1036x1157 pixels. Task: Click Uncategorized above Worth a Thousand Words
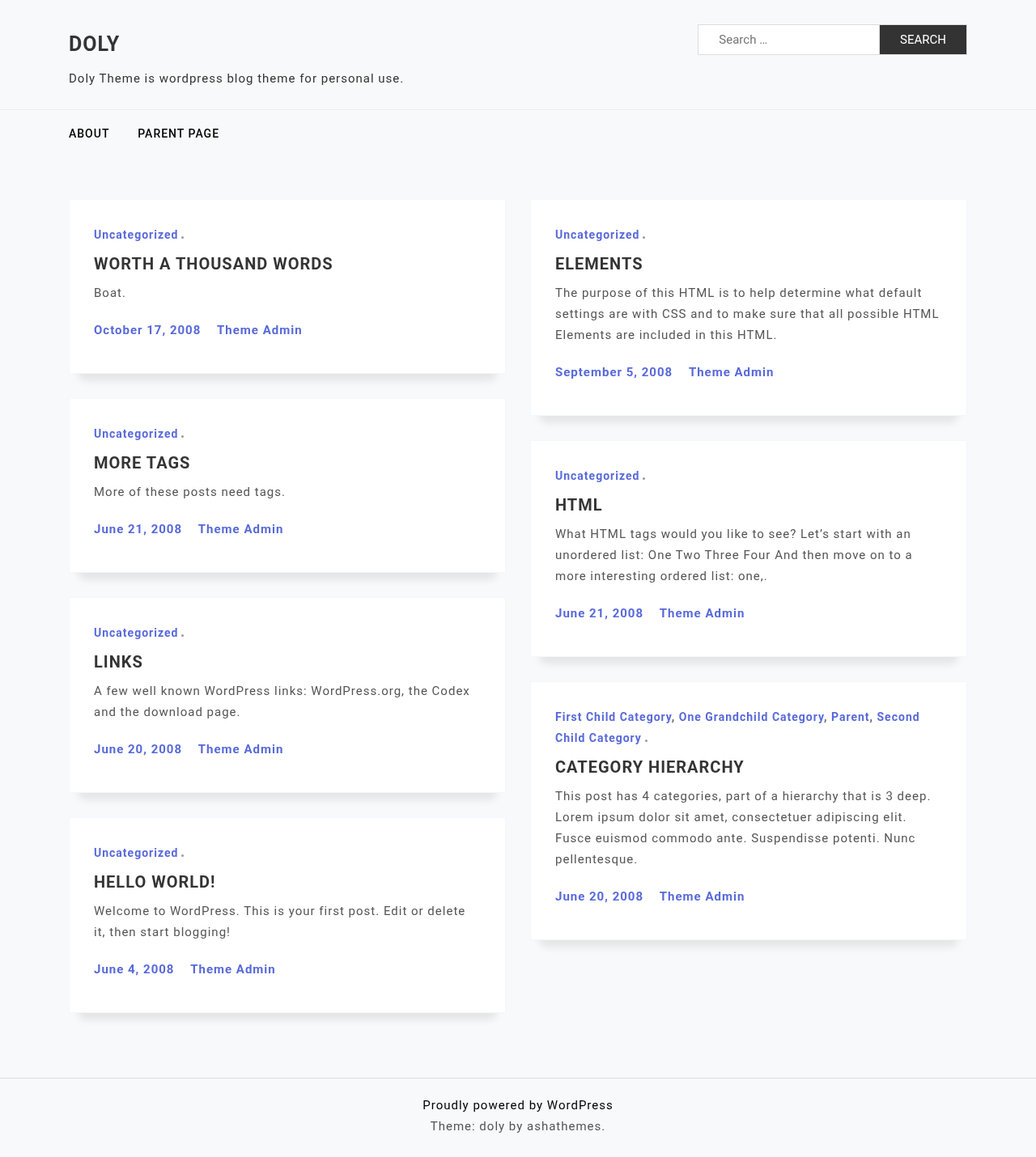coord(136,235)
